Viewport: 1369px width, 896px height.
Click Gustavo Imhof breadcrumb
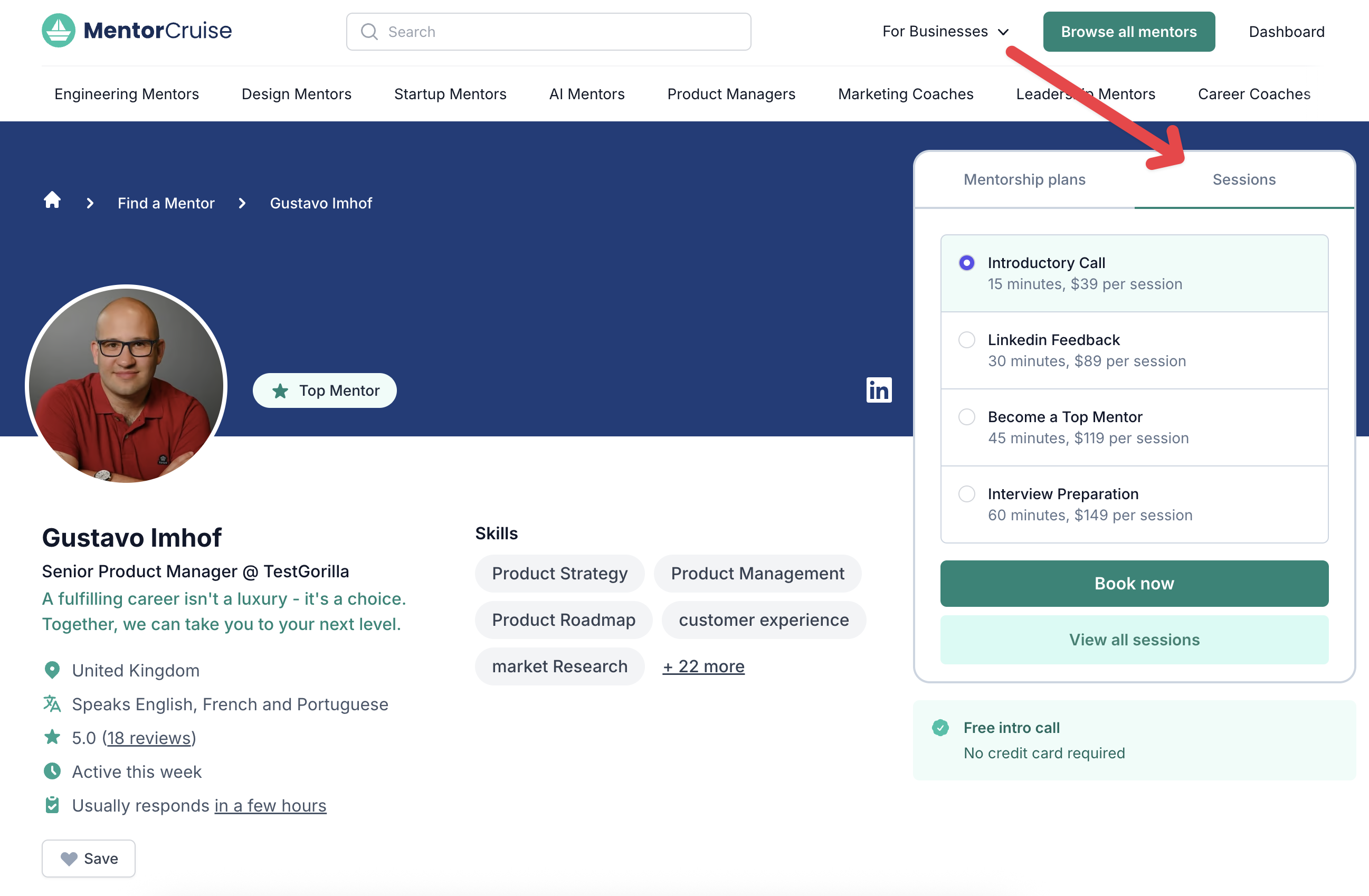pos(321,203)
